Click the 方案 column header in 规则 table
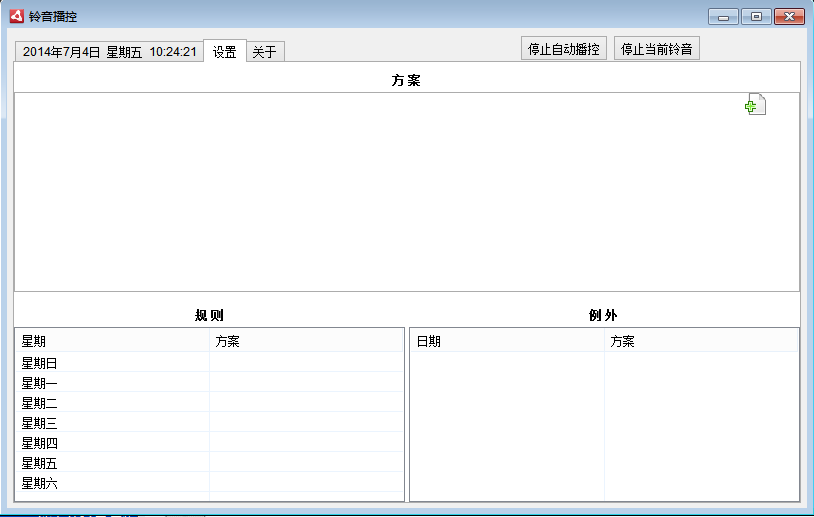This screenshot has height=517, width=814. [306, 341]
